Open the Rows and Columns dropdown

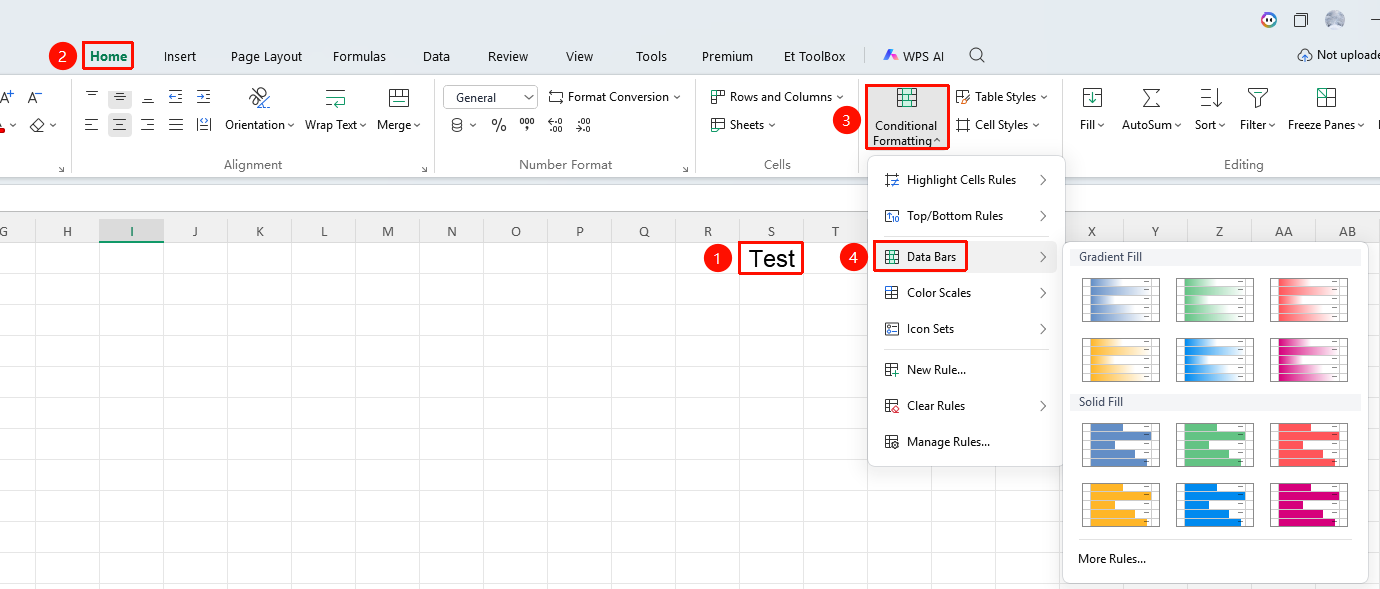[x=777, y=97]
